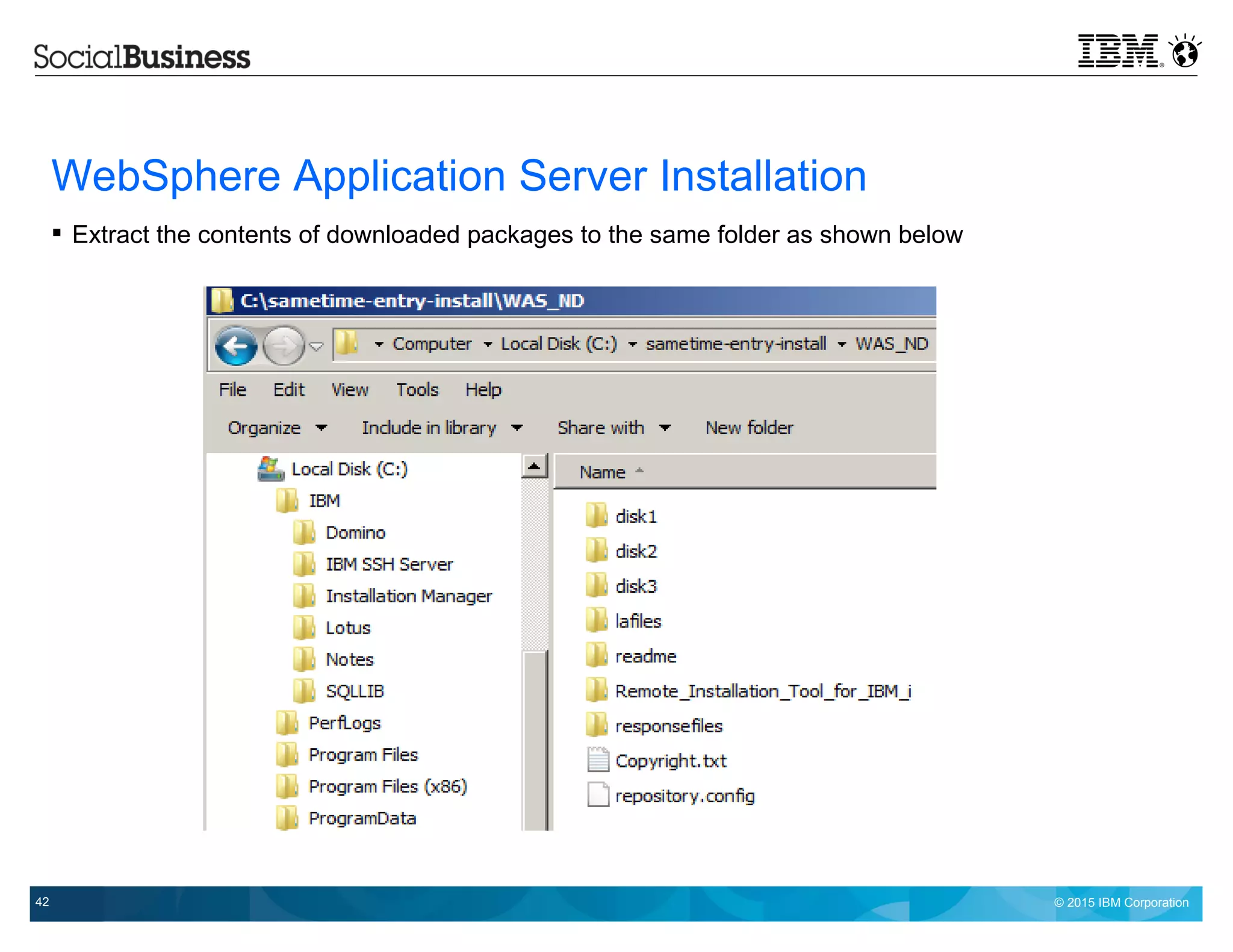This screenshot has height=952, width=1233.
Task: Open dropdown arrow before Computer breadcrumb
Action: (x=379, y=344)
